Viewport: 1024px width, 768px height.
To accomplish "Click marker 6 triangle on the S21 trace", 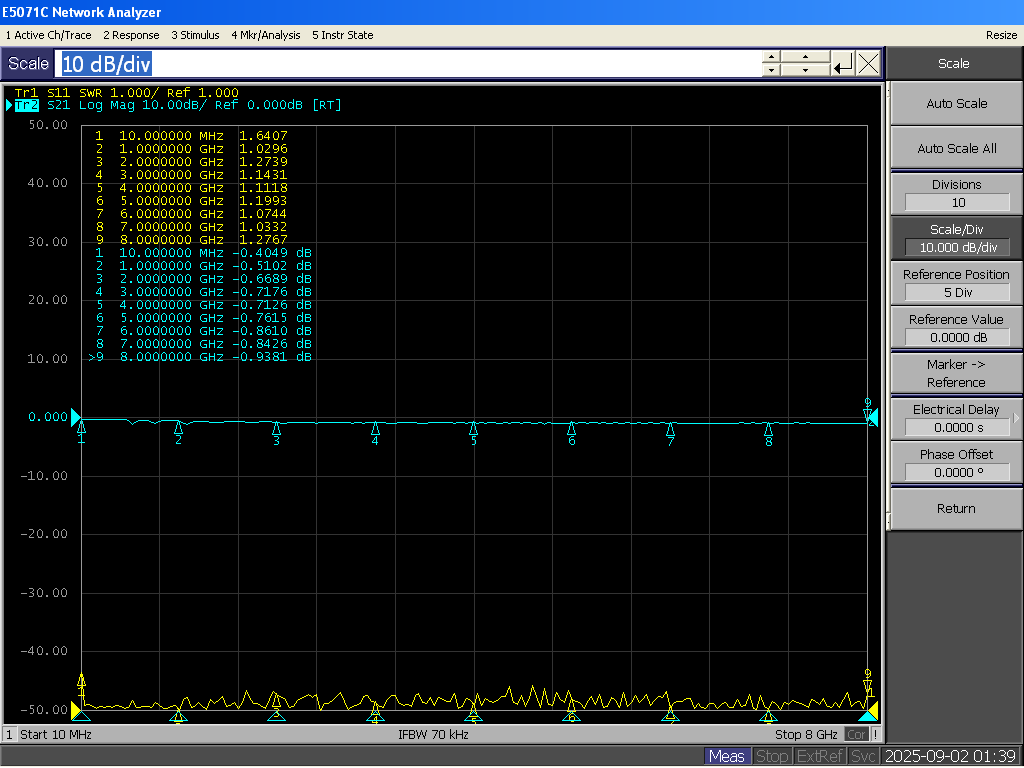I will click(x=572, y=428).
